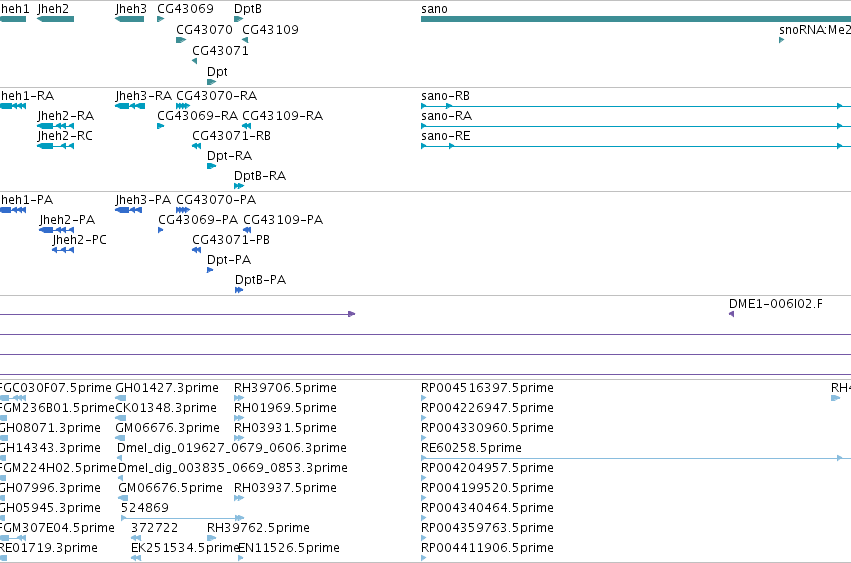Image resolution: width=851 pixels, height=563 pixels.
Task: Click EST Dmel_dig_019627_0679_0606.3prime
Action: tap(232, 448)
